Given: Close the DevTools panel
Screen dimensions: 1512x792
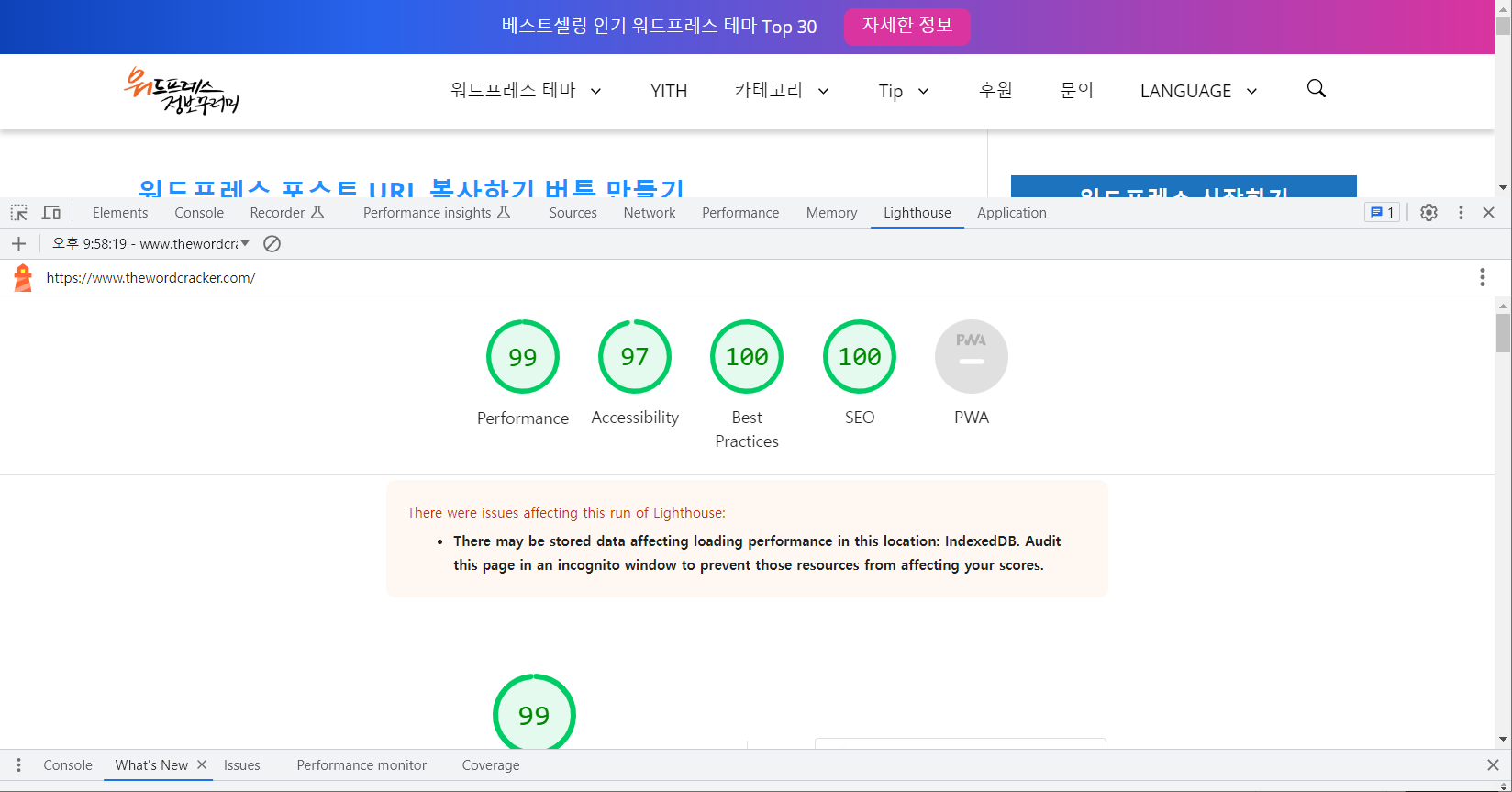Looking at the screenshot, I should pos(1488,213).
